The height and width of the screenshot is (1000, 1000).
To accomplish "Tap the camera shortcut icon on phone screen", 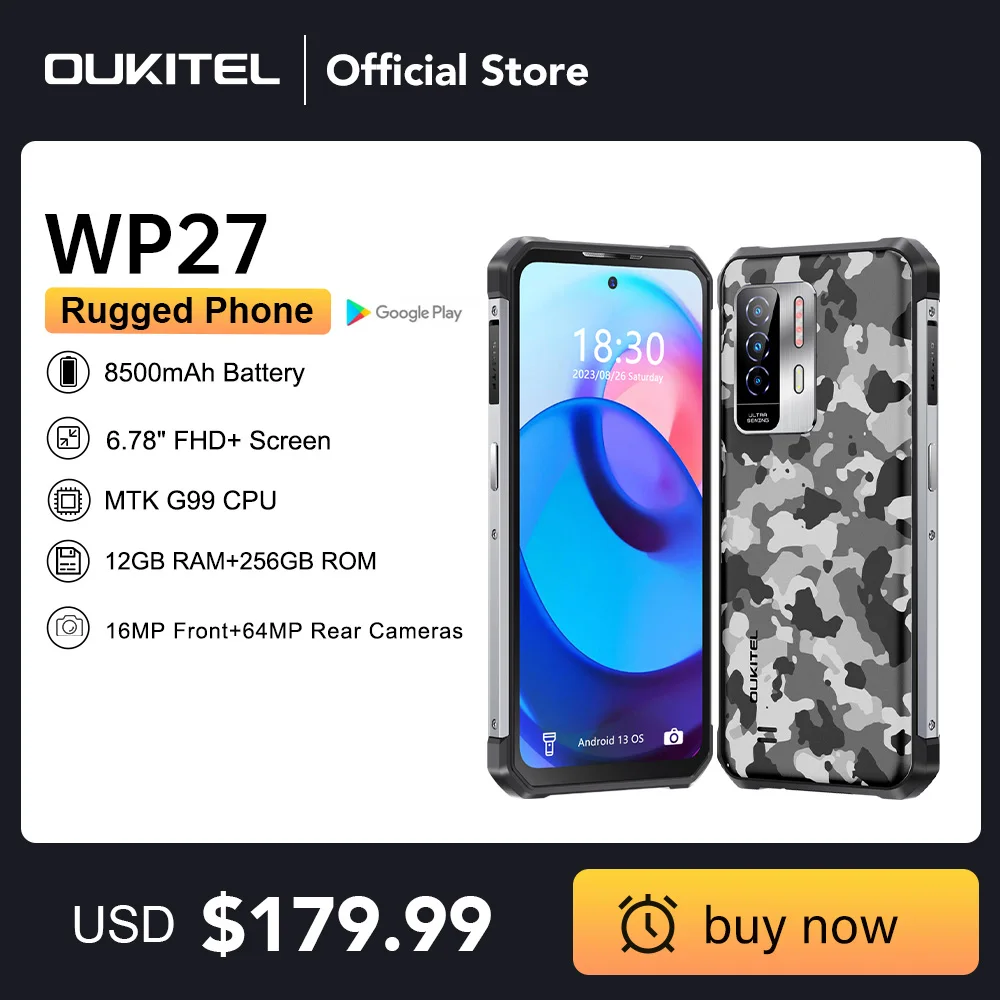I will point(673,737).
